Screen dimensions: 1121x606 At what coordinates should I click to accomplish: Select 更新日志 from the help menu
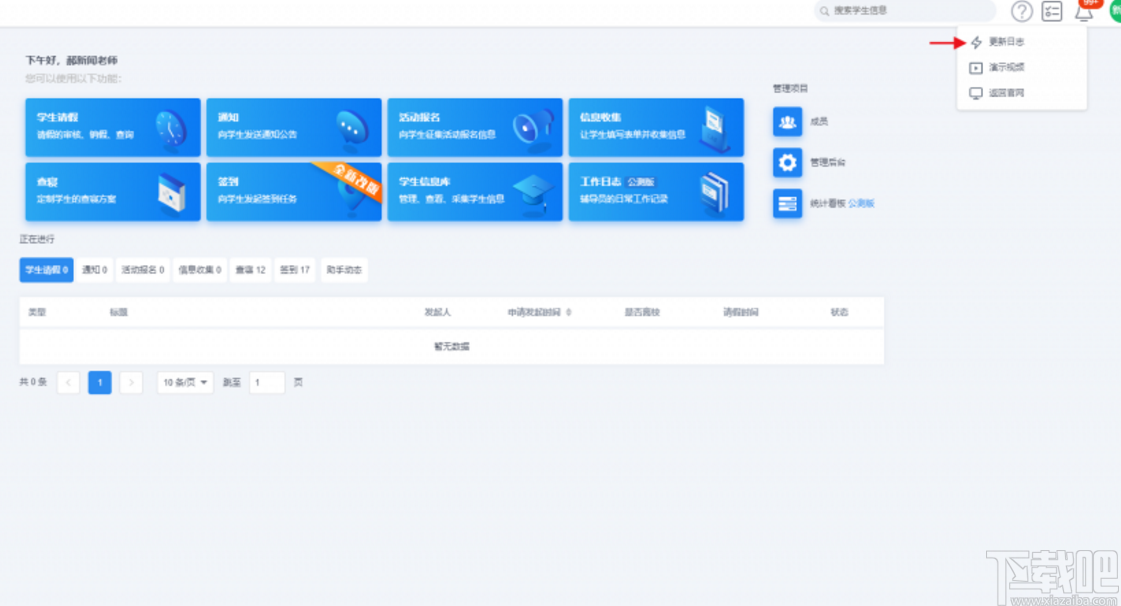coord(1007,42)
